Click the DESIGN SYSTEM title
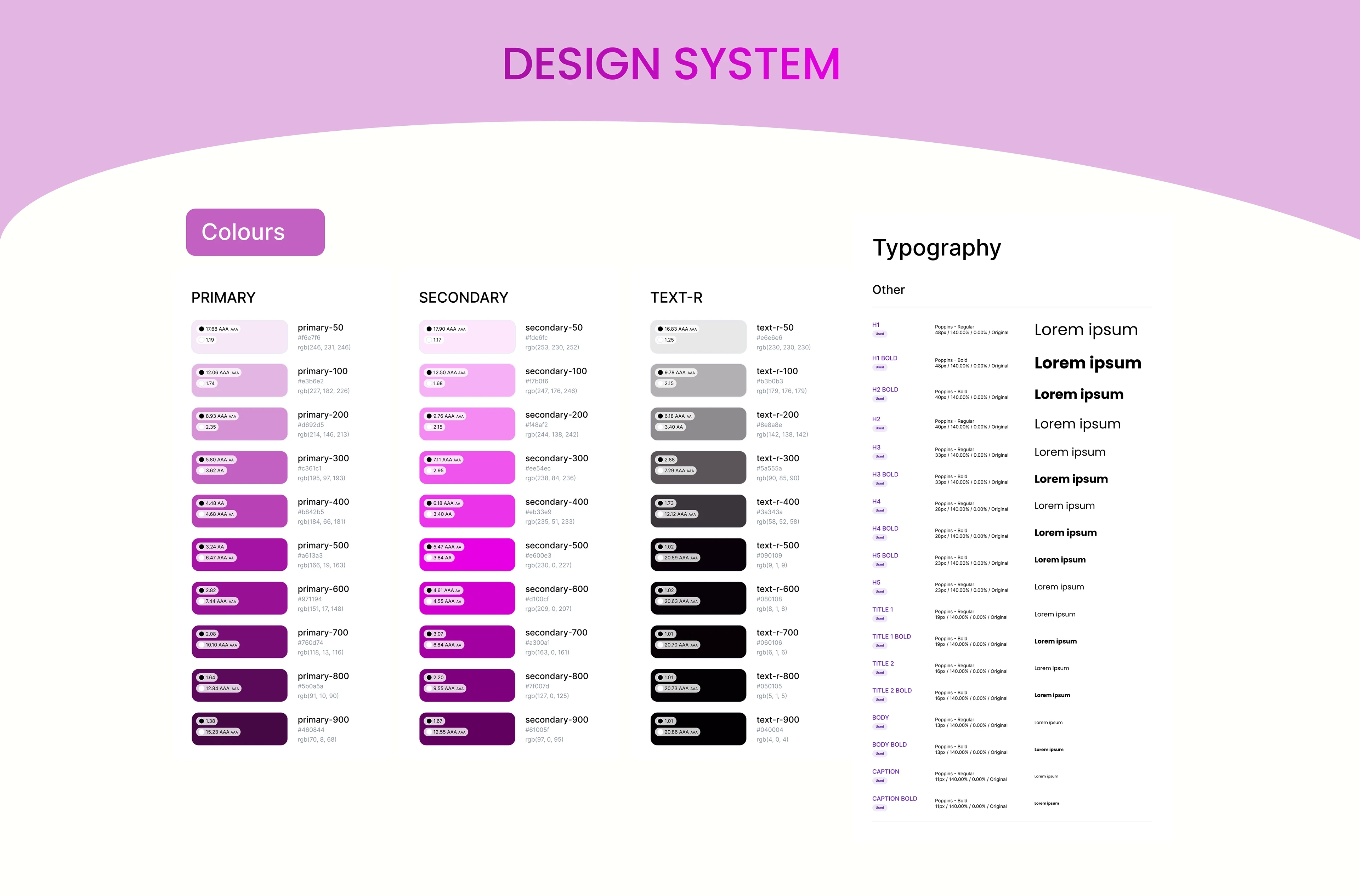The width and height of the screenshot is (1360, 896). (671, 63)
